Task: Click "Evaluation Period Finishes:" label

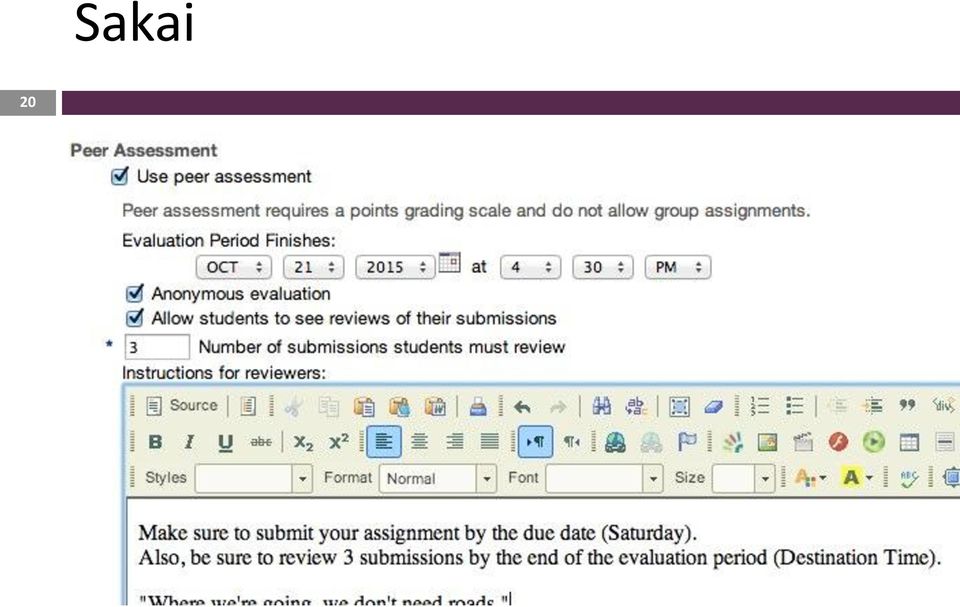Action: pos(229,240)
